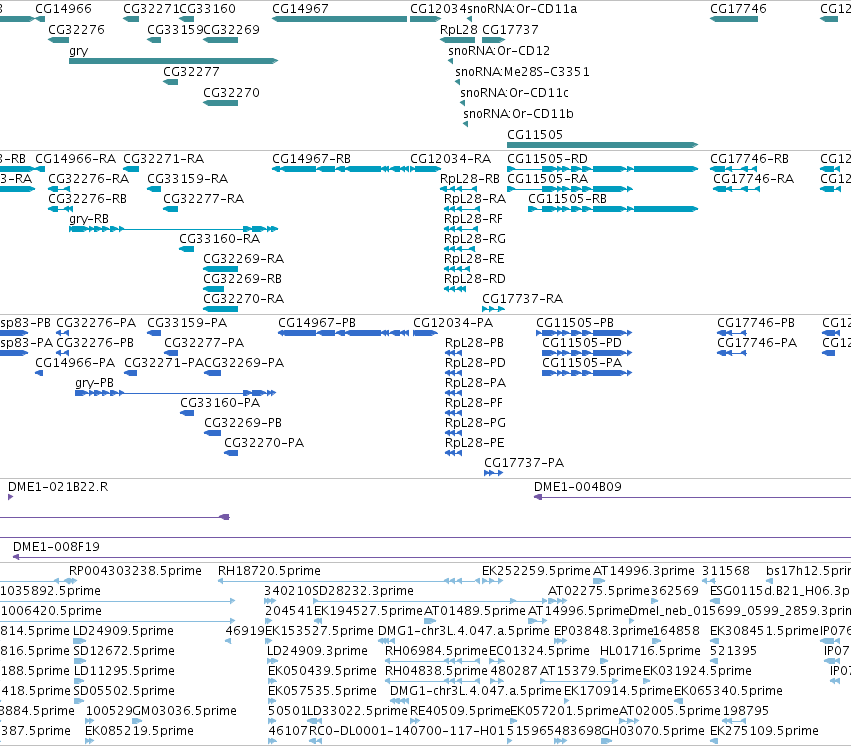Select EST AT02275.5prime

(x=557, y=601)
